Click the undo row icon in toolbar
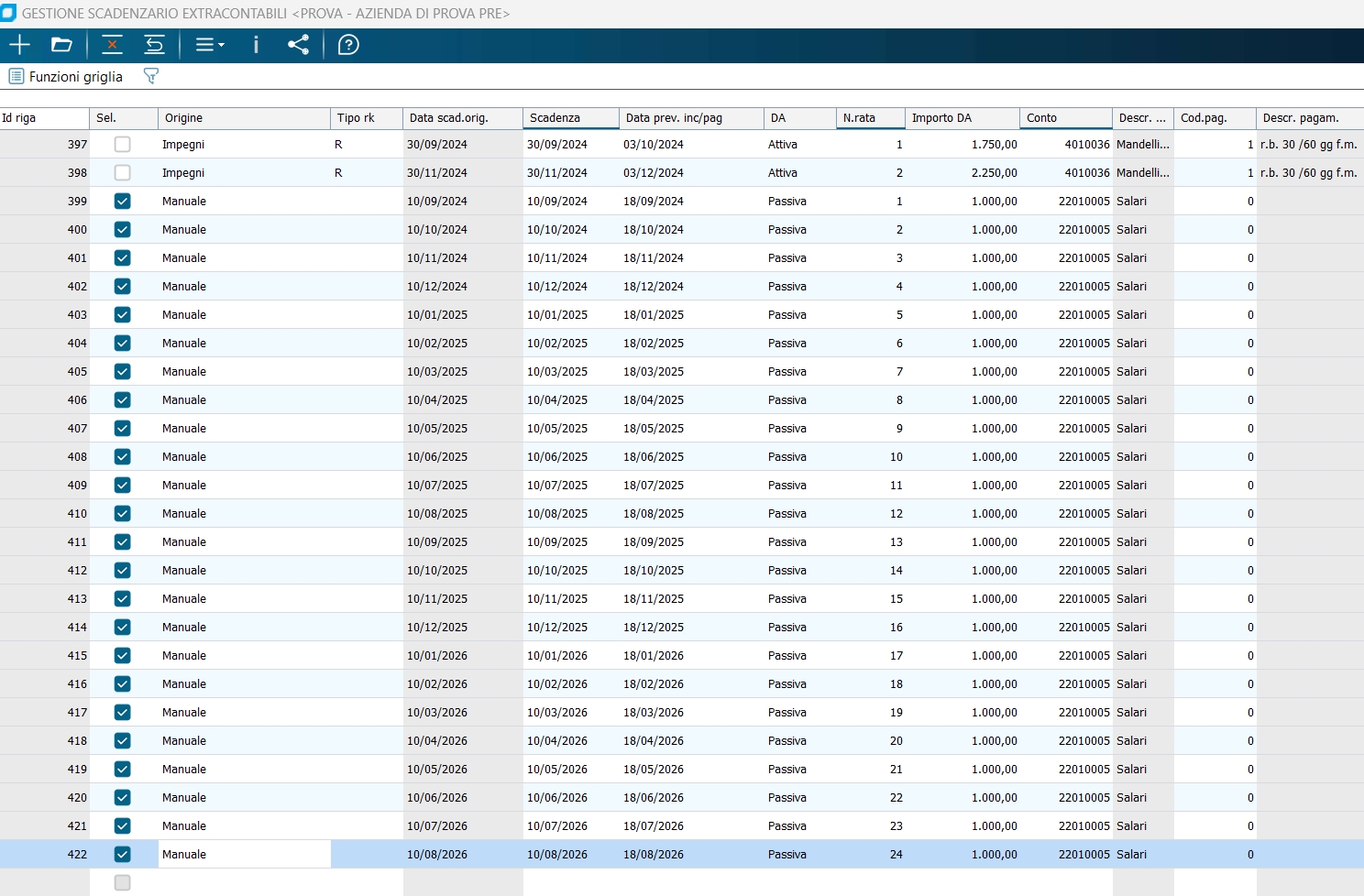The height and width of the screenshot is (896, 1364). point(154,45)
